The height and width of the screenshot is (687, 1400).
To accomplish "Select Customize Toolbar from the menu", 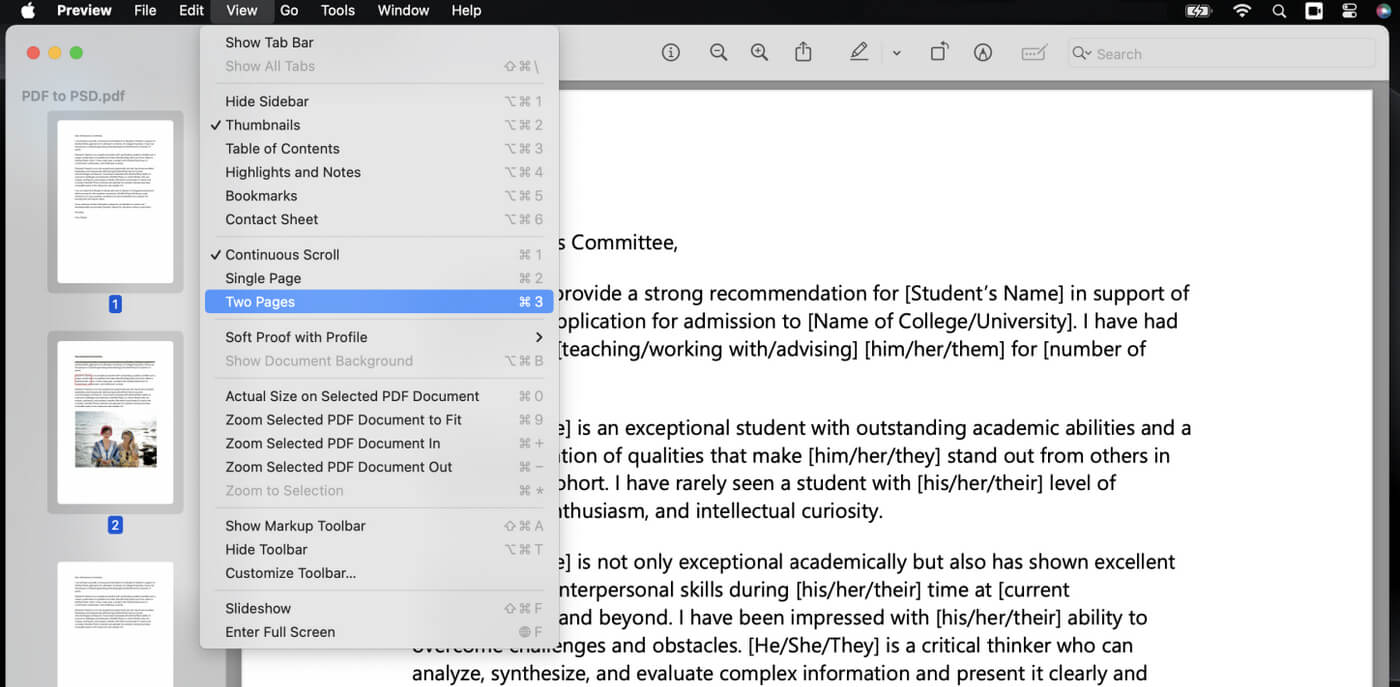I will click(x=294, y=572).
